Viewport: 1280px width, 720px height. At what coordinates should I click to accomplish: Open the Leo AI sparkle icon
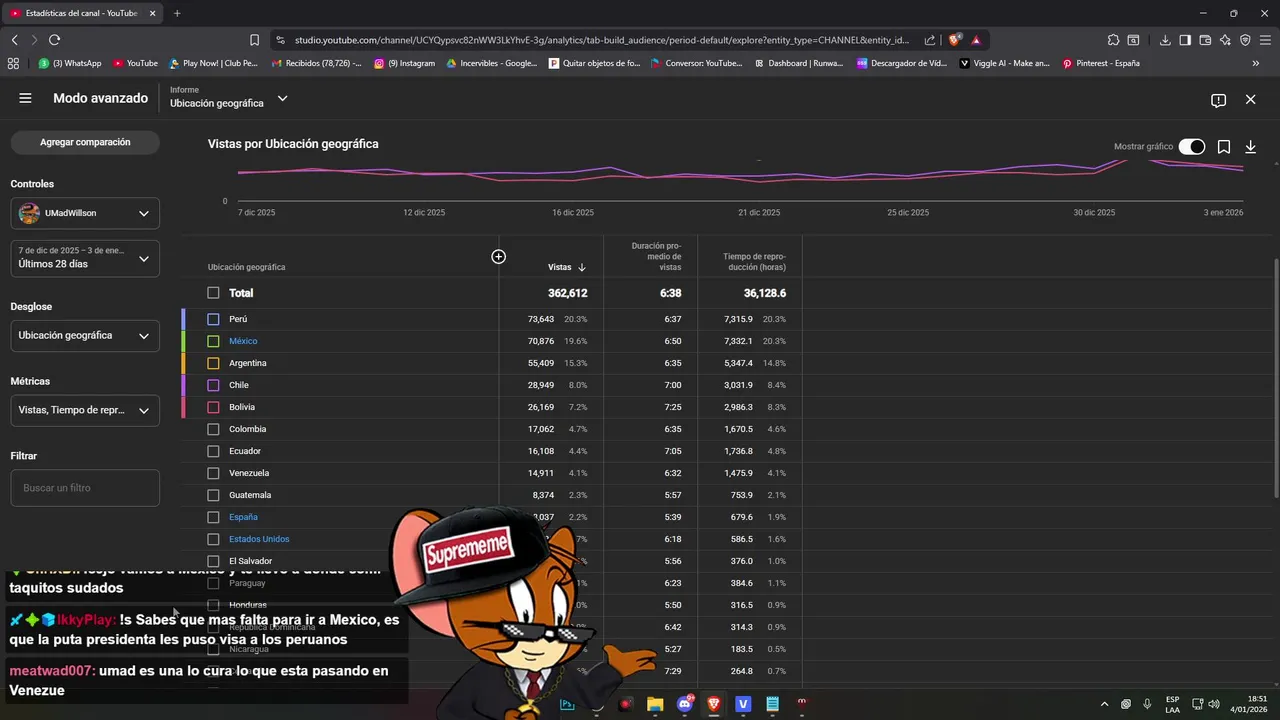pyautogui.click(x=1225, y=40)
